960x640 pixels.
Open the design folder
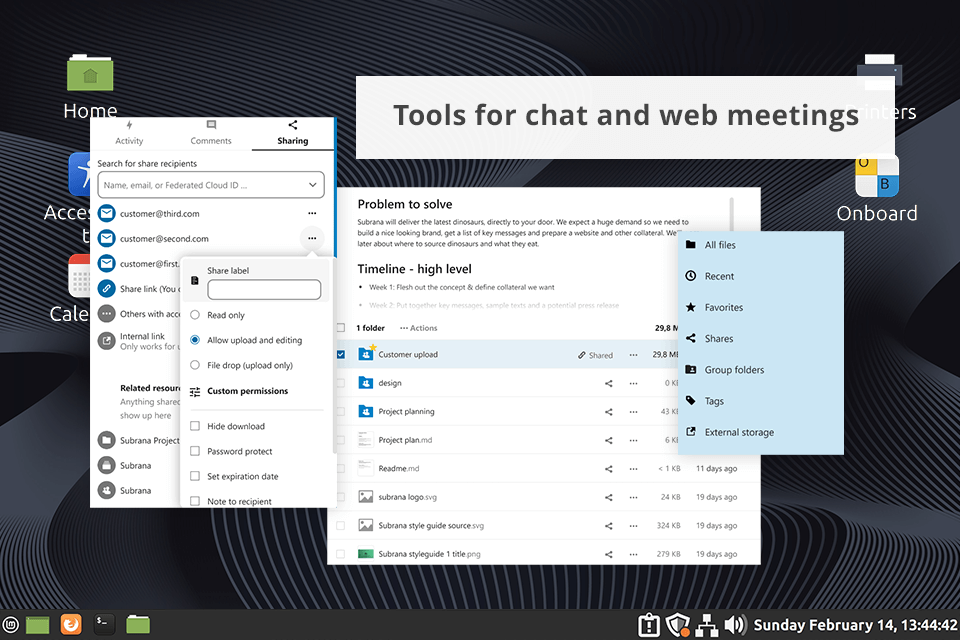[389, 383]
